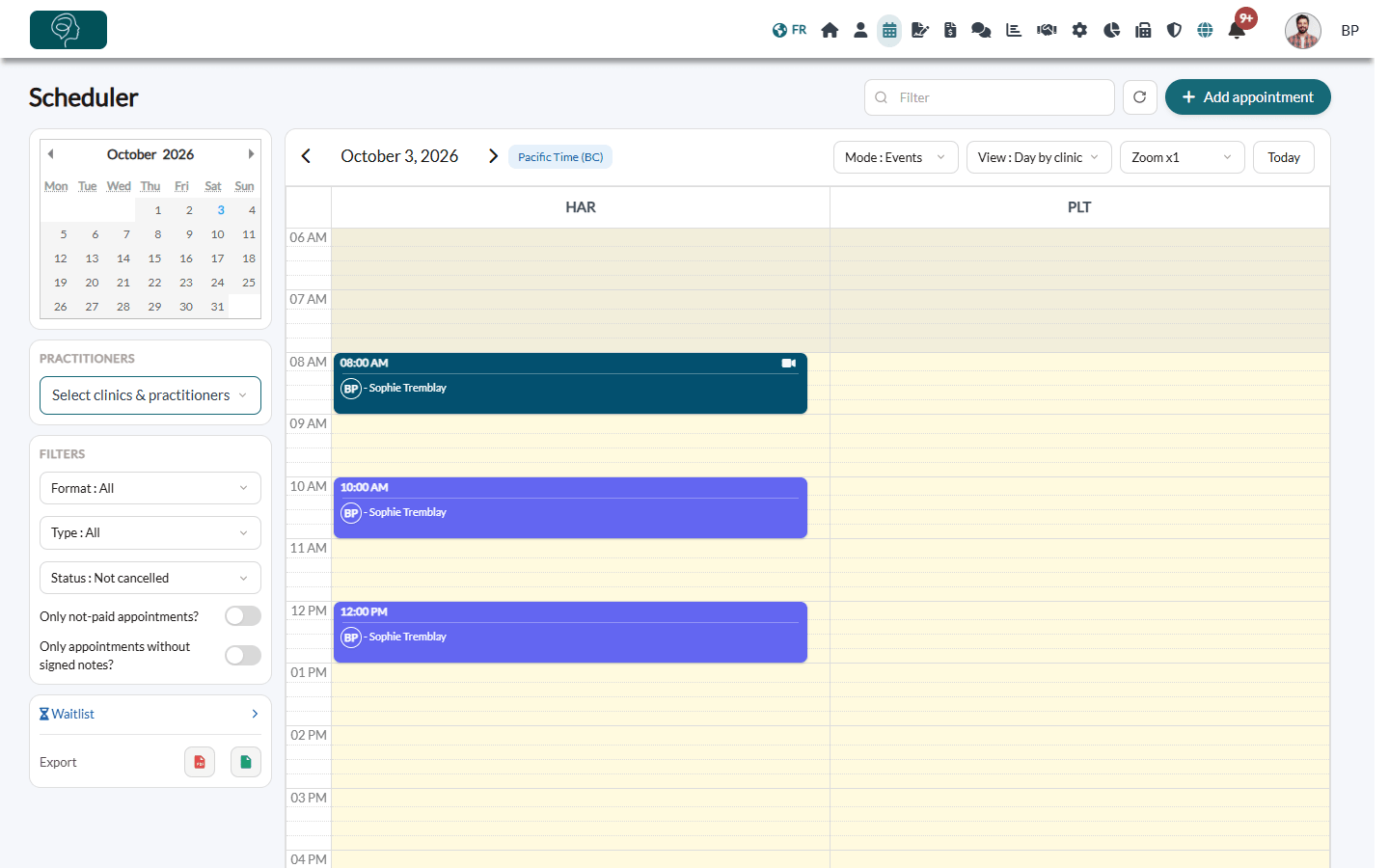Open the pie chart statistics icon
1389x868 pixels.
pyautogui.click(x=1111, y=30)
